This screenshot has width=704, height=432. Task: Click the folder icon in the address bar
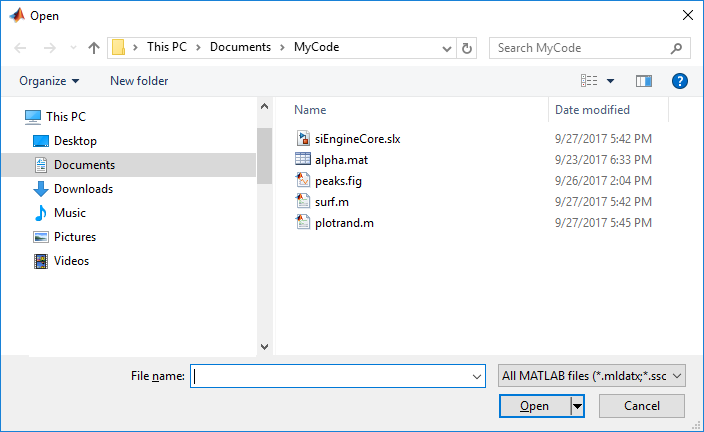click(x=119, y=47)
